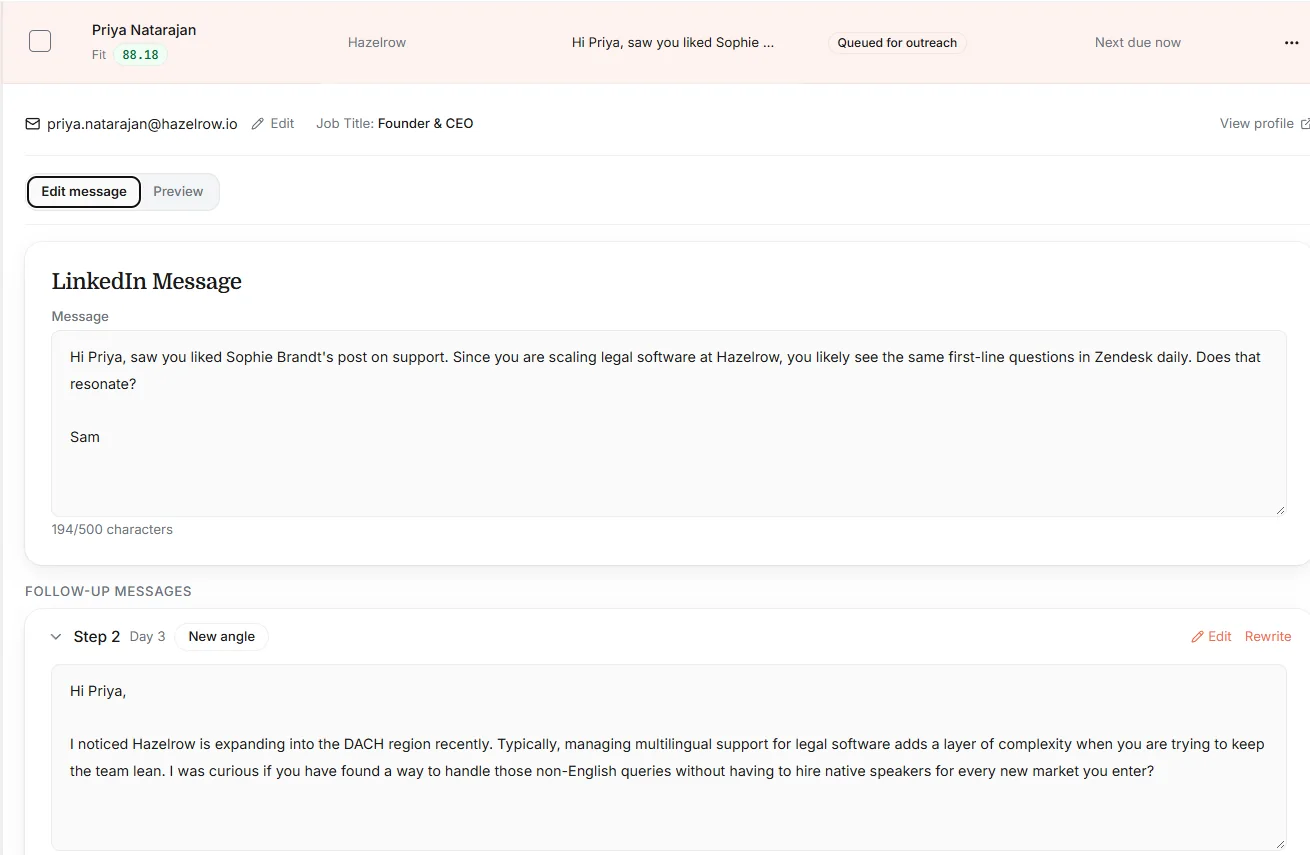Click into the LinkedIn Message text box
Image resolution: width=1310 pixels, height=855 pixels.
pos(669,423)
